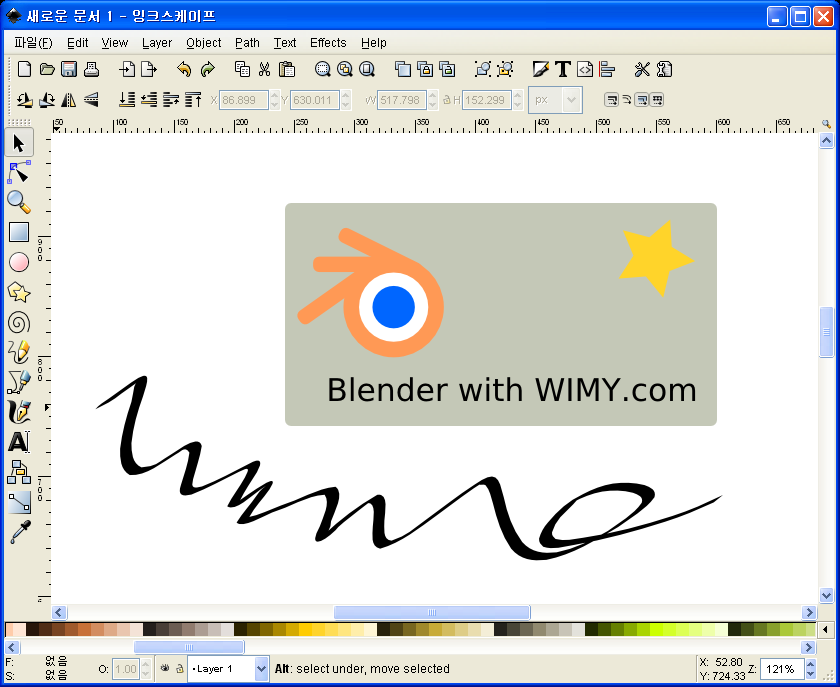Toggle the width/height ratio lock

(446, 100)
